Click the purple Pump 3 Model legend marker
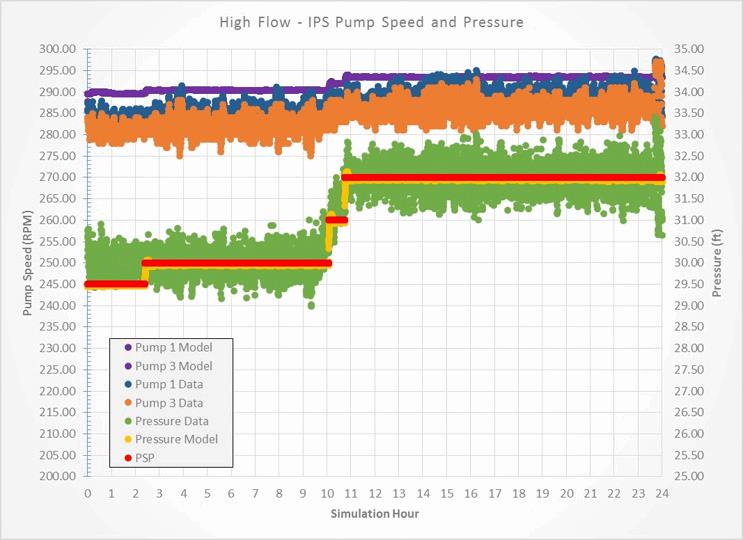The width and height of the screenshot is (743, 540). point(127,366)
